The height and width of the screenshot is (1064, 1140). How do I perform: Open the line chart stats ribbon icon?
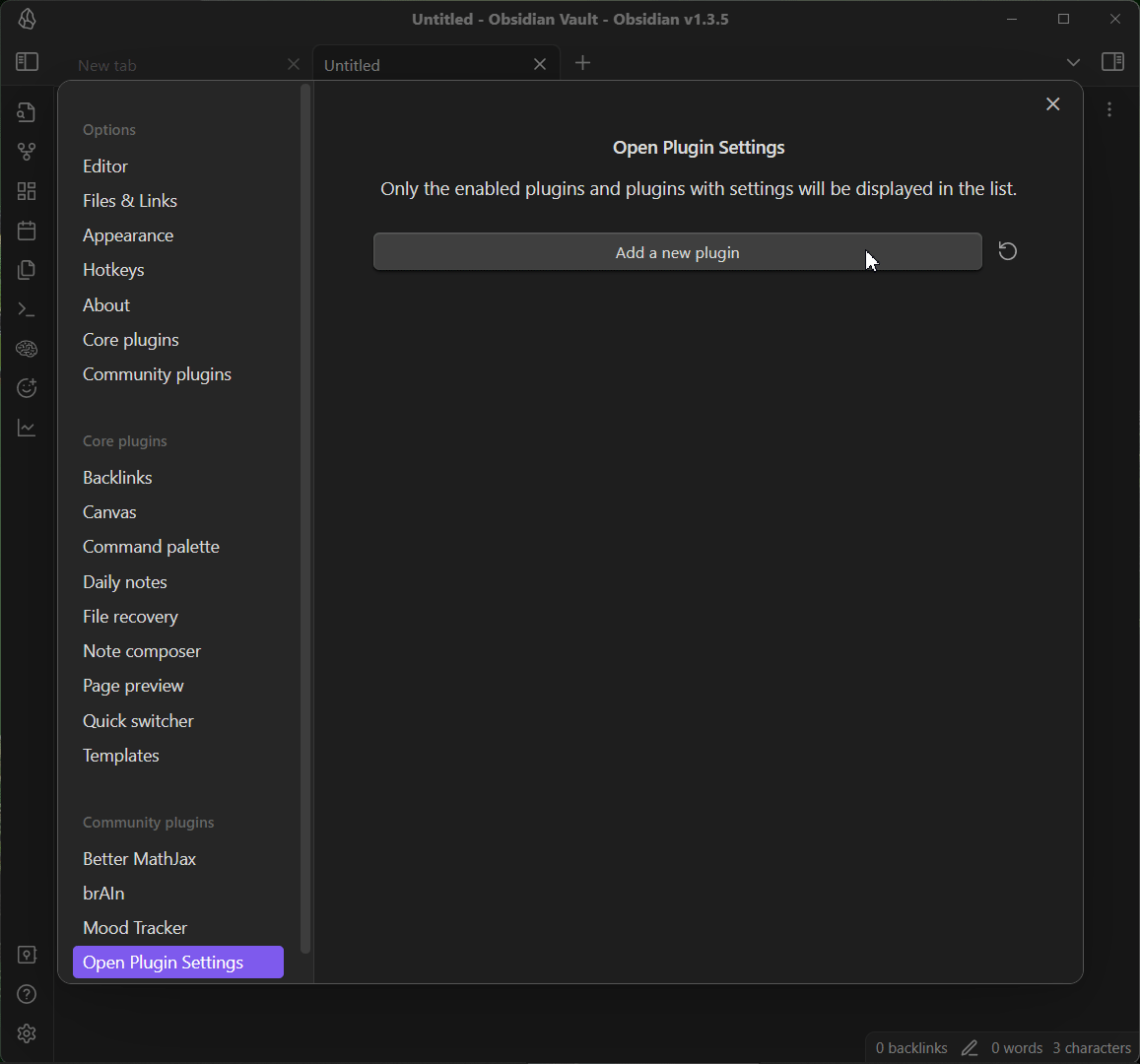tap(27, 428)
